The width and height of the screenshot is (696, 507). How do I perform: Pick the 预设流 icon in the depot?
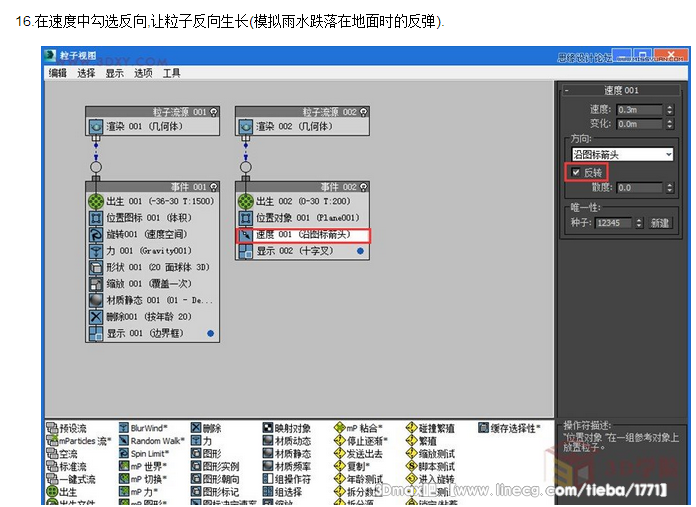click(52, 428)
